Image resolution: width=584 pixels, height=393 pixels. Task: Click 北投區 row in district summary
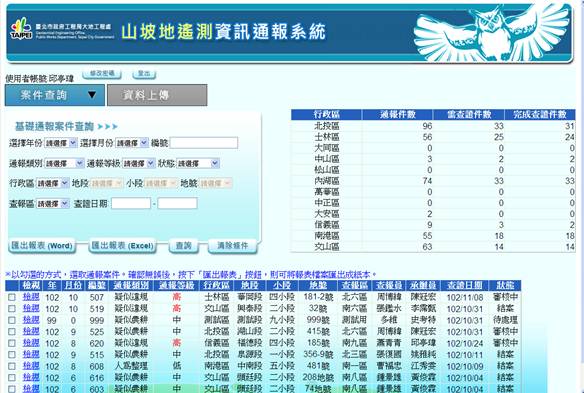pos(433,126)
